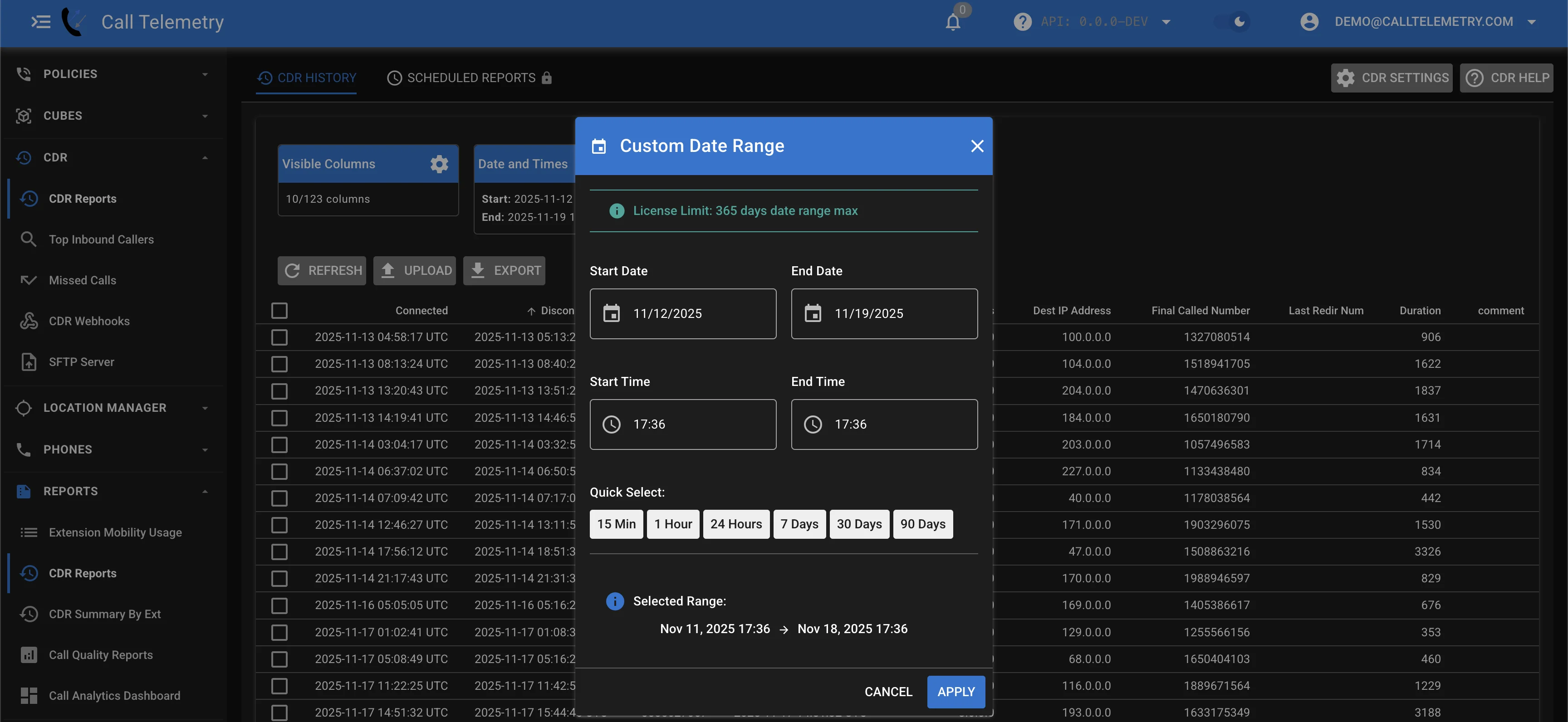Click the Start Date field 11/12/2025
Image resolution: width=1568 pixels, height=722 pixels.
pyautogui.click(x=683, y=314)
